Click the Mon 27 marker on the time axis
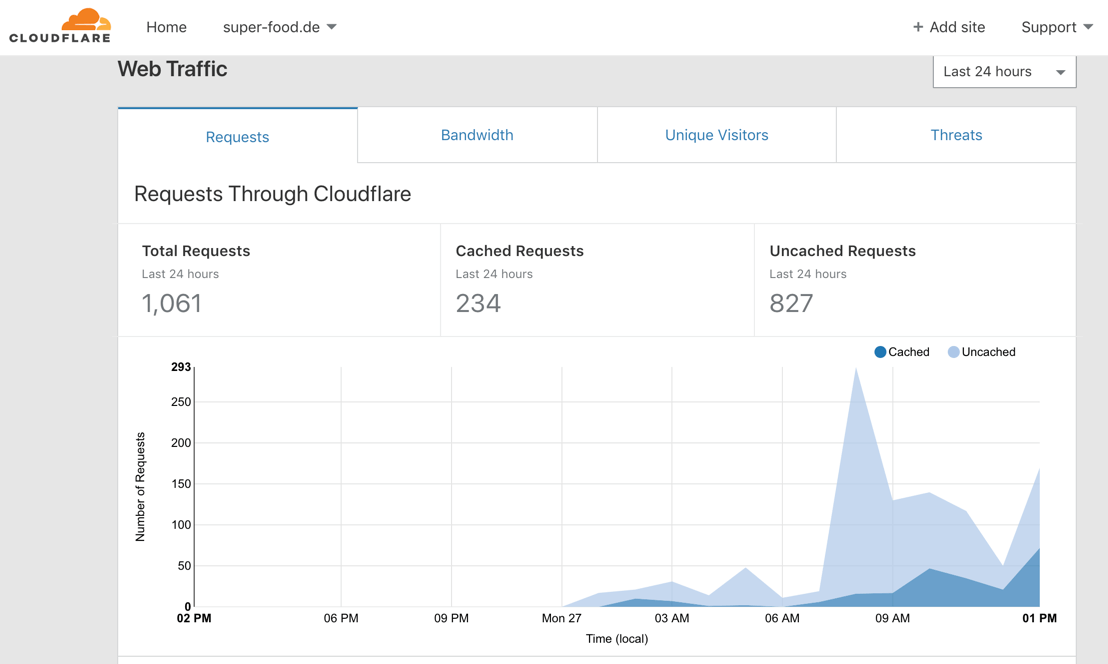This screenshot has height=664, width=1108. pos(561,618)
